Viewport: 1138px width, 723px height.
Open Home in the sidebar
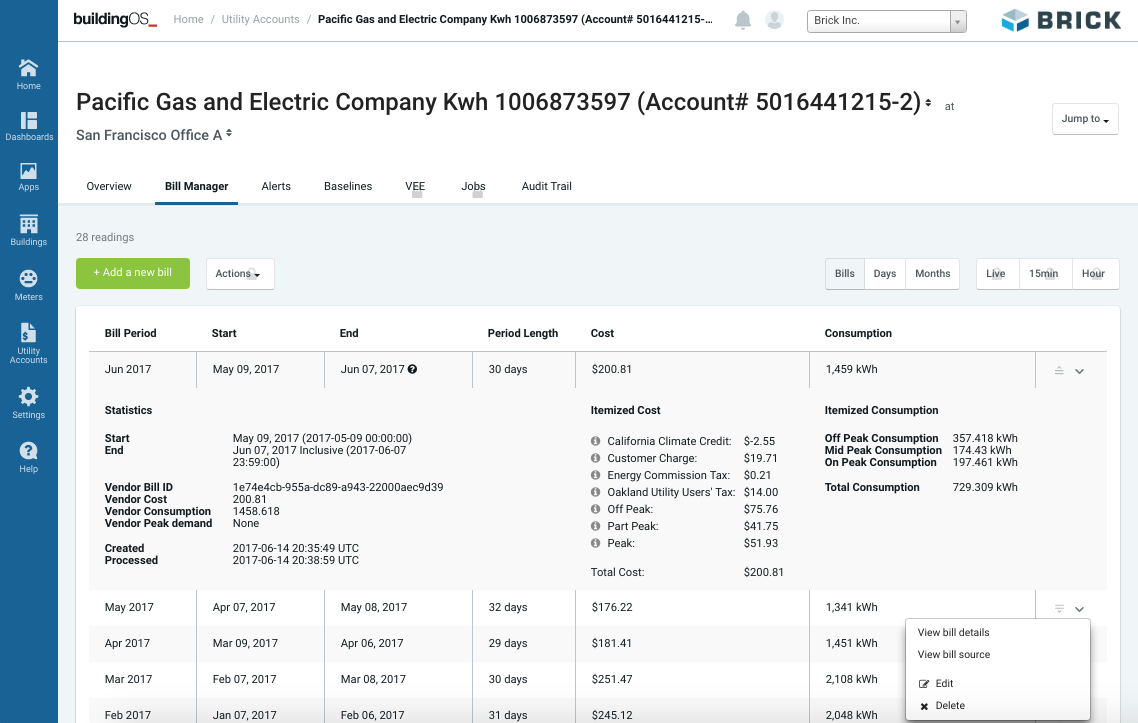(x=28, y=75)
